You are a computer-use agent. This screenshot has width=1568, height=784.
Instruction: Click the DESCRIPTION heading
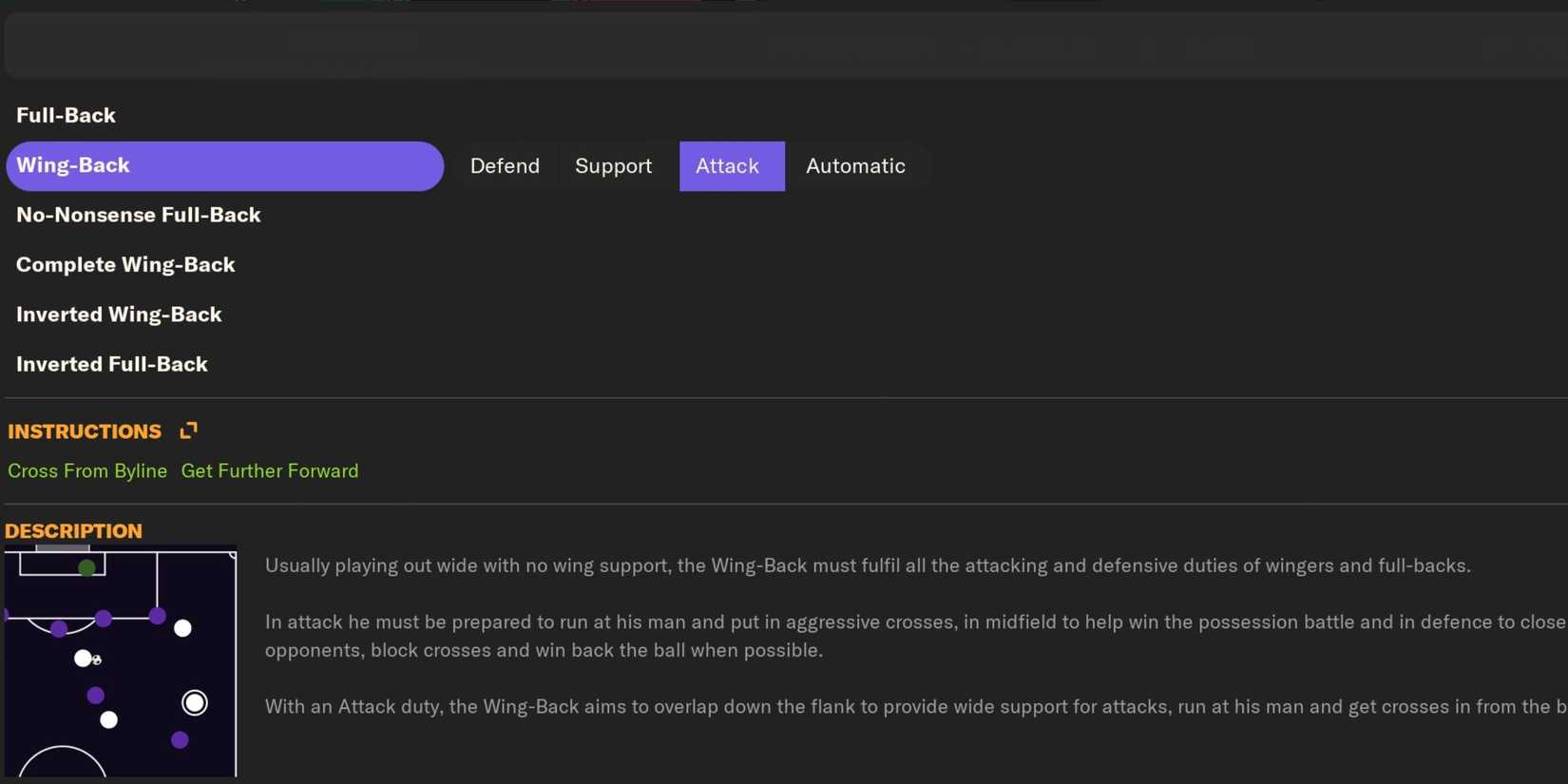coord(73,531)
